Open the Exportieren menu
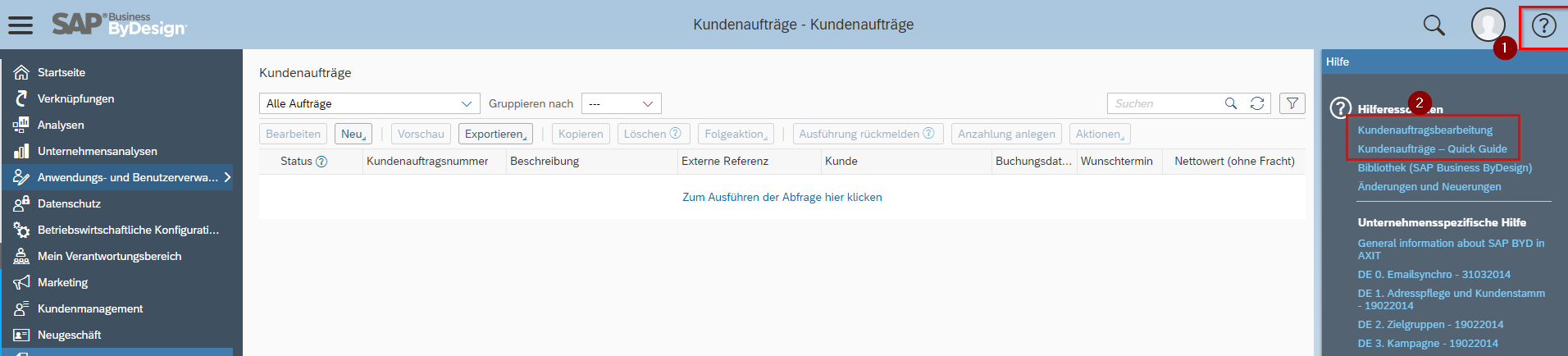This screenshot has height=356, width=1568. click(x=495, y=134)
